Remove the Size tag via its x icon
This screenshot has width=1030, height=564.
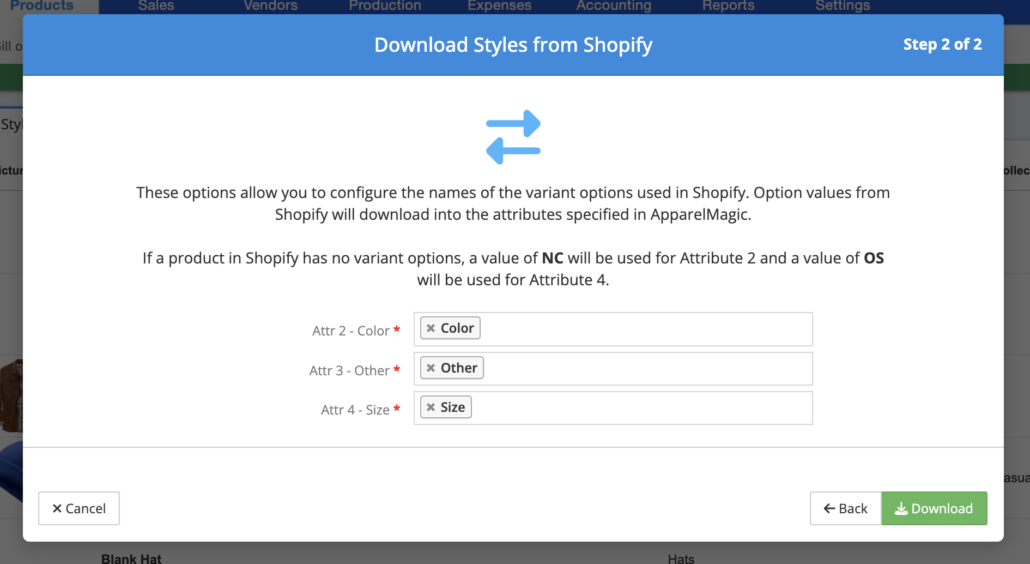pyautogui.click(x=431, y=407)
